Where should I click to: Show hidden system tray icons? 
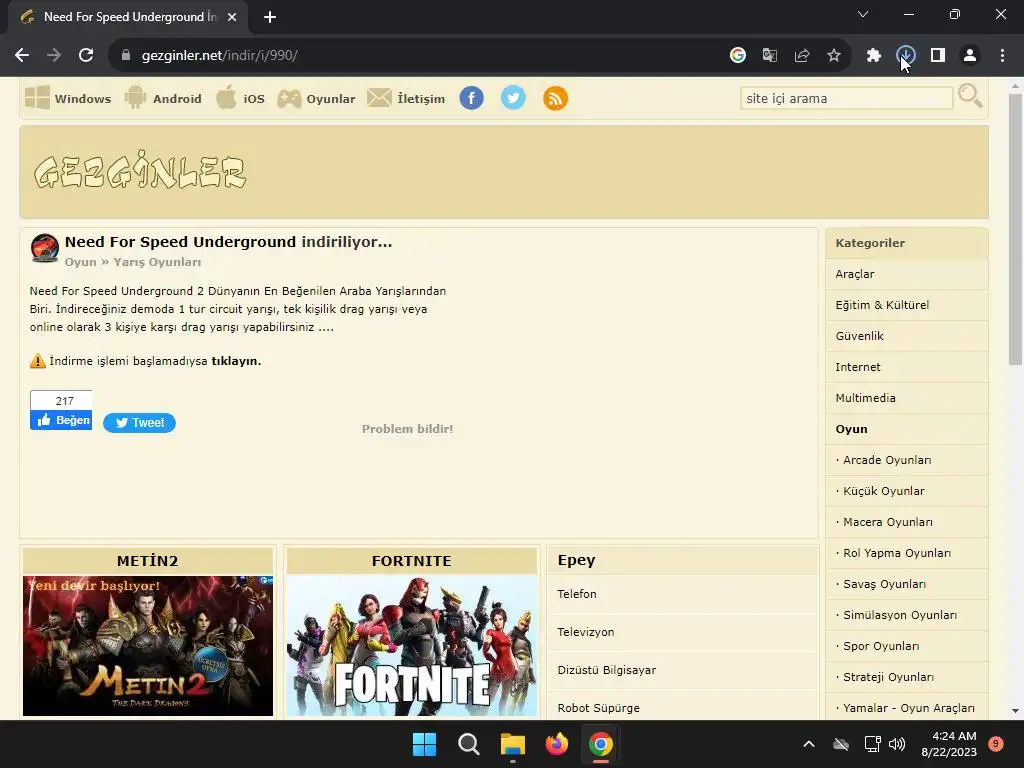808,744
